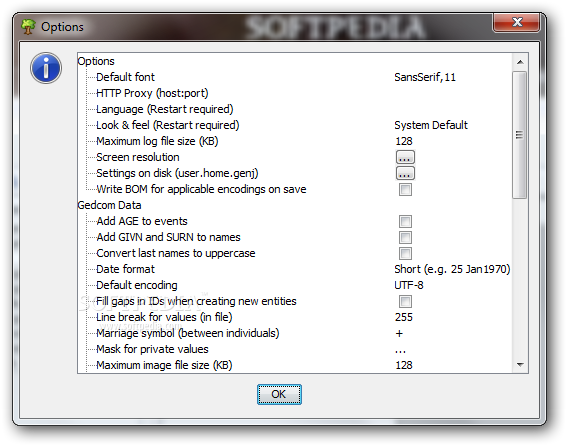
Task: Click the 255 line break value
Action: pos(404,317)
